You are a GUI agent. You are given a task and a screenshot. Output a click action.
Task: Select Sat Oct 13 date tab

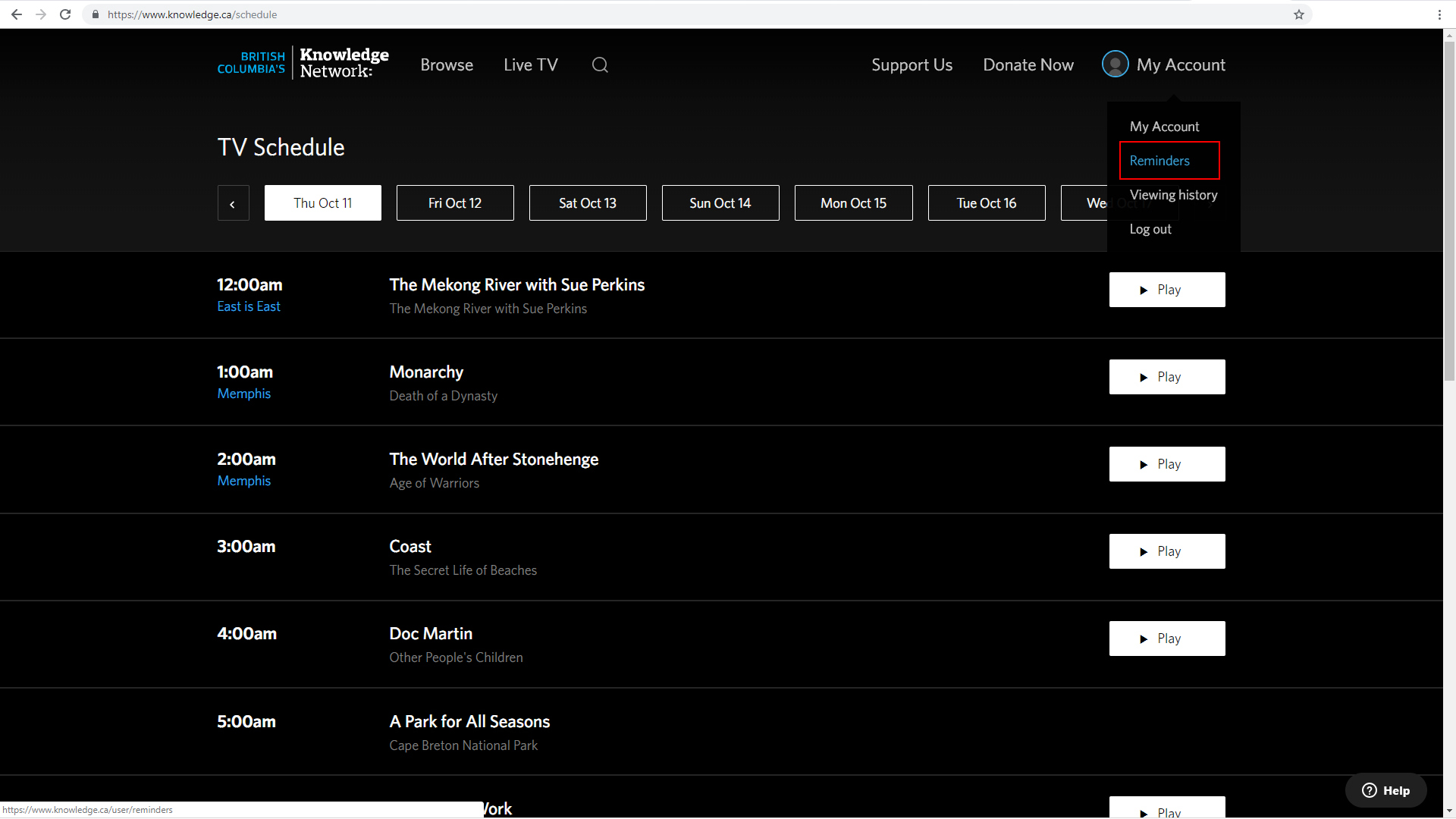pyautogui.click(x=588, y=203)
